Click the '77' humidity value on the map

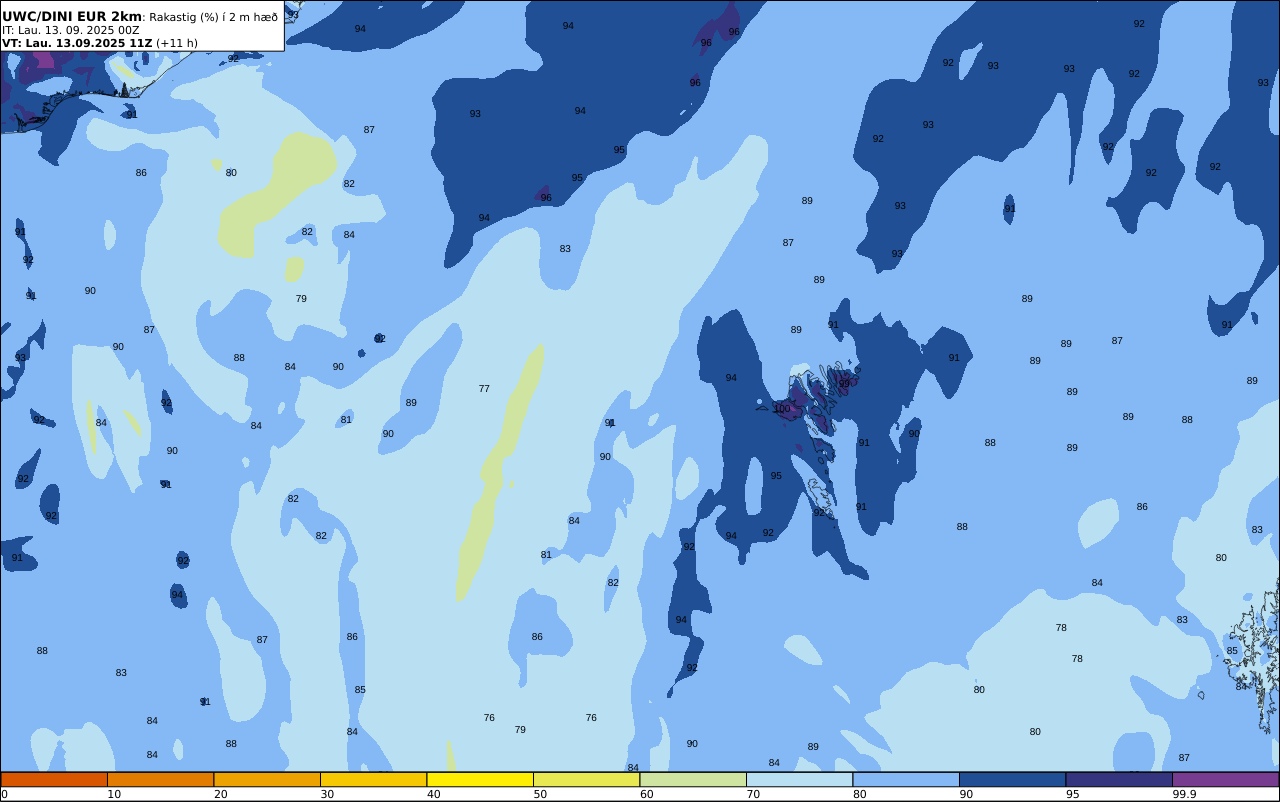coord(484,389)
